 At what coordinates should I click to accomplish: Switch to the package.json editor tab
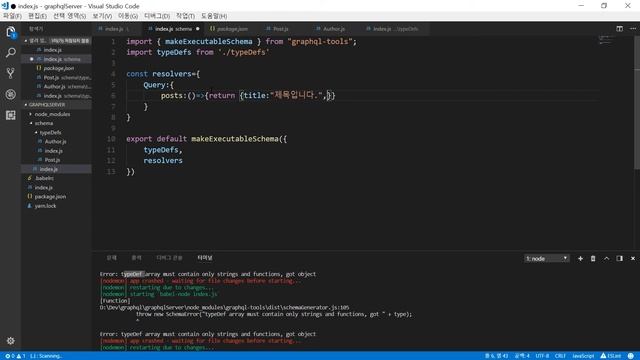[231, 29]
